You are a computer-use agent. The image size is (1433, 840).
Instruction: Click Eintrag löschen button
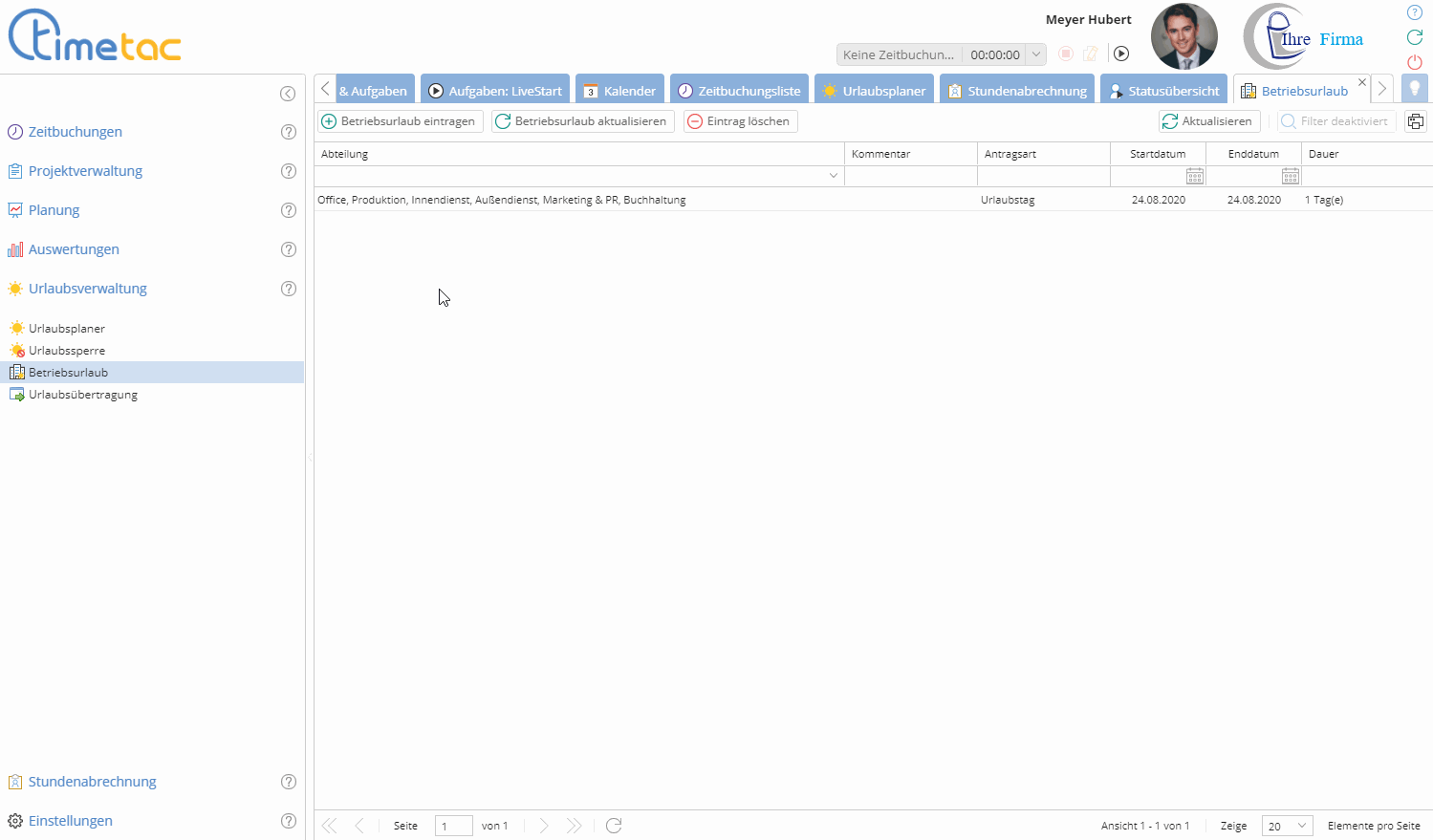740,121
